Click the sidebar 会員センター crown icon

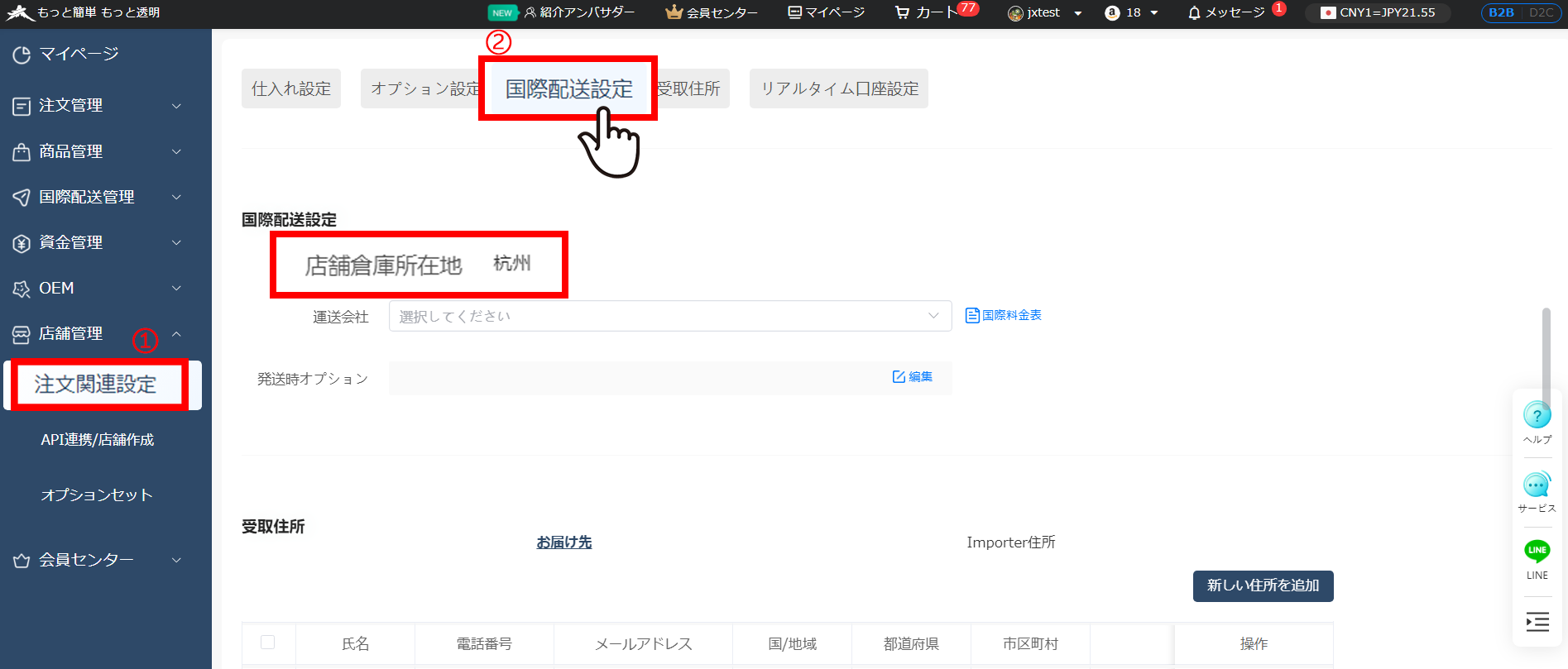pyautogui.click(x=22, y=561)
